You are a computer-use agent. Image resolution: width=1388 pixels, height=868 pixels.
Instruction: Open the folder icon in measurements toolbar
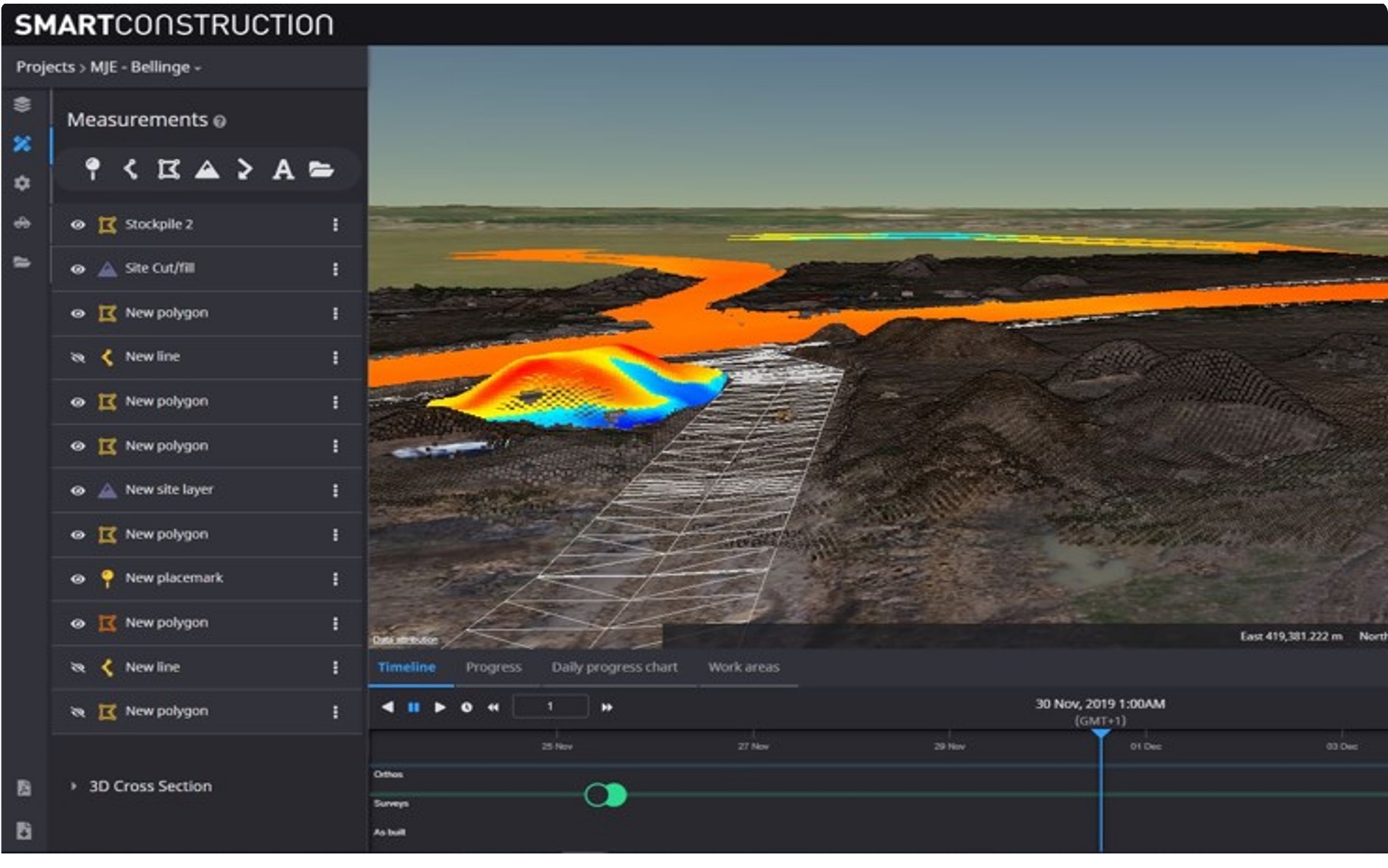[x=321, y=169]
